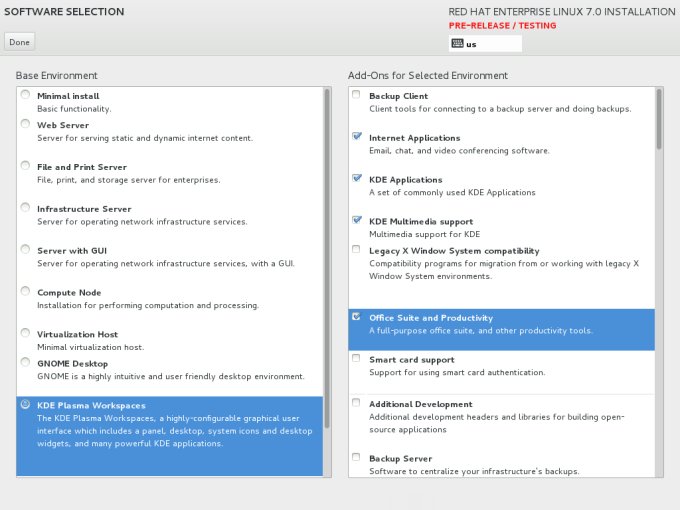The height and width of the screenshot is (510, 680).
Task: Click the Add-Ons list scrollbar
Action: [x=659, y=119]
